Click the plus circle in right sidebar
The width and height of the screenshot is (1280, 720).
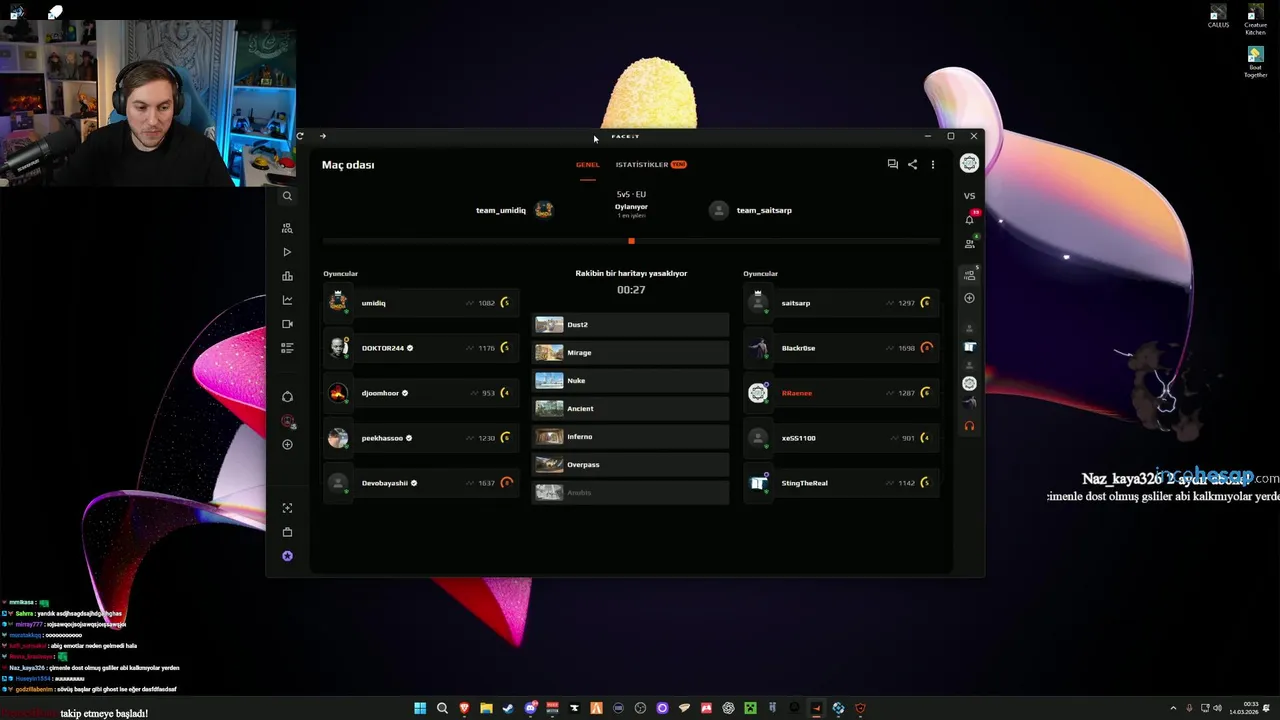tap(969, 298)
